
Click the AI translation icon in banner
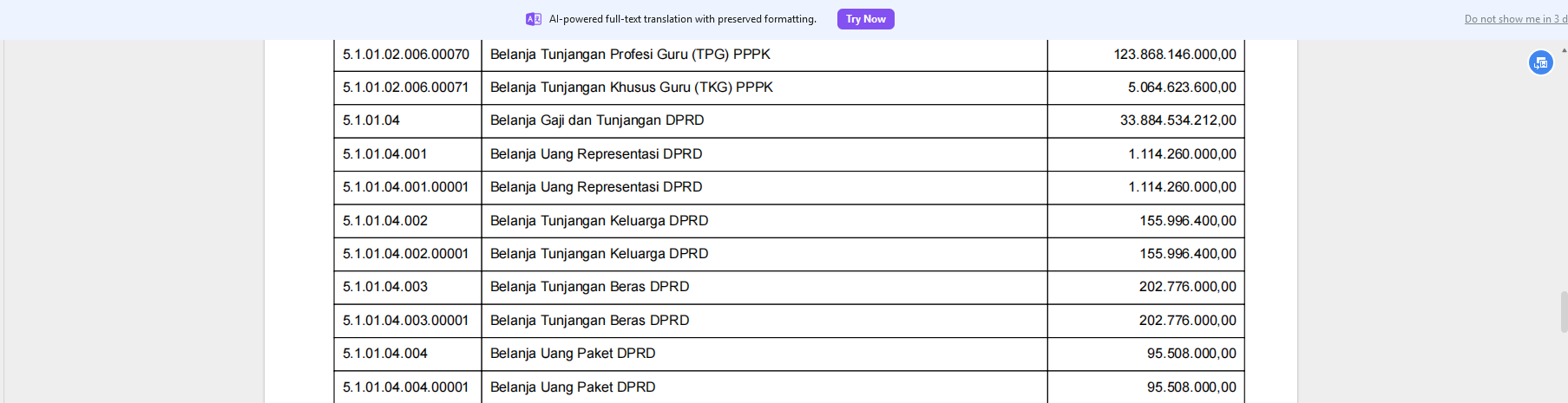[x=534, y=19]
